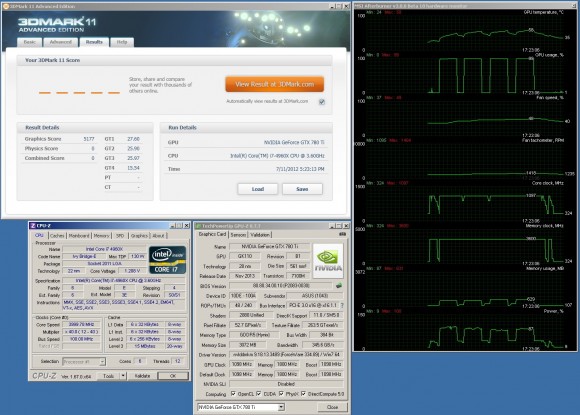This screenshot has width=580, height=415.
Task: Click the Driver Version field in GPU-Z
Action: tap(286, 354)
